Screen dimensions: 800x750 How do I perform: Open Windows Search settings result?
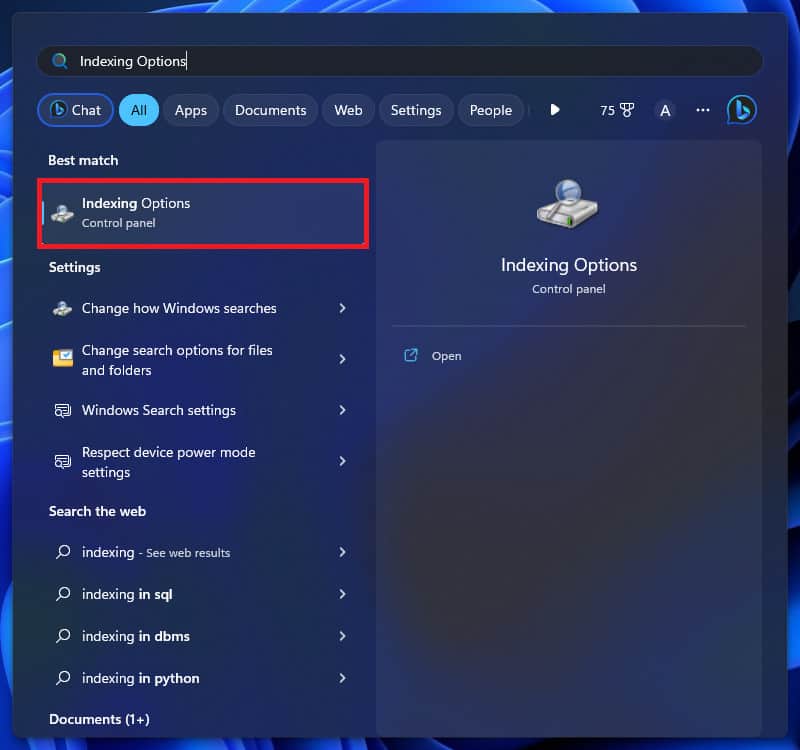[203, 410]
